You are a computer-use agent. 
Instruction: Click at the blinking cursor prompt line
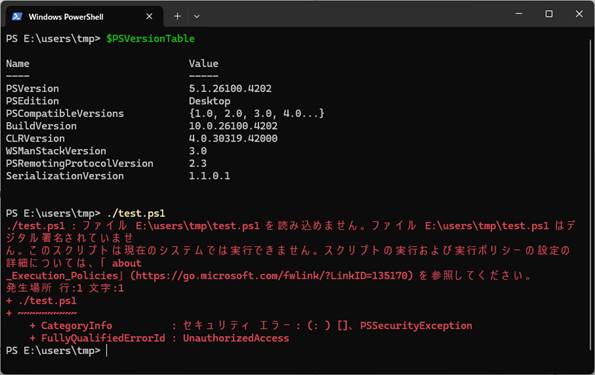pyautogui.click(x=107, y=351)
